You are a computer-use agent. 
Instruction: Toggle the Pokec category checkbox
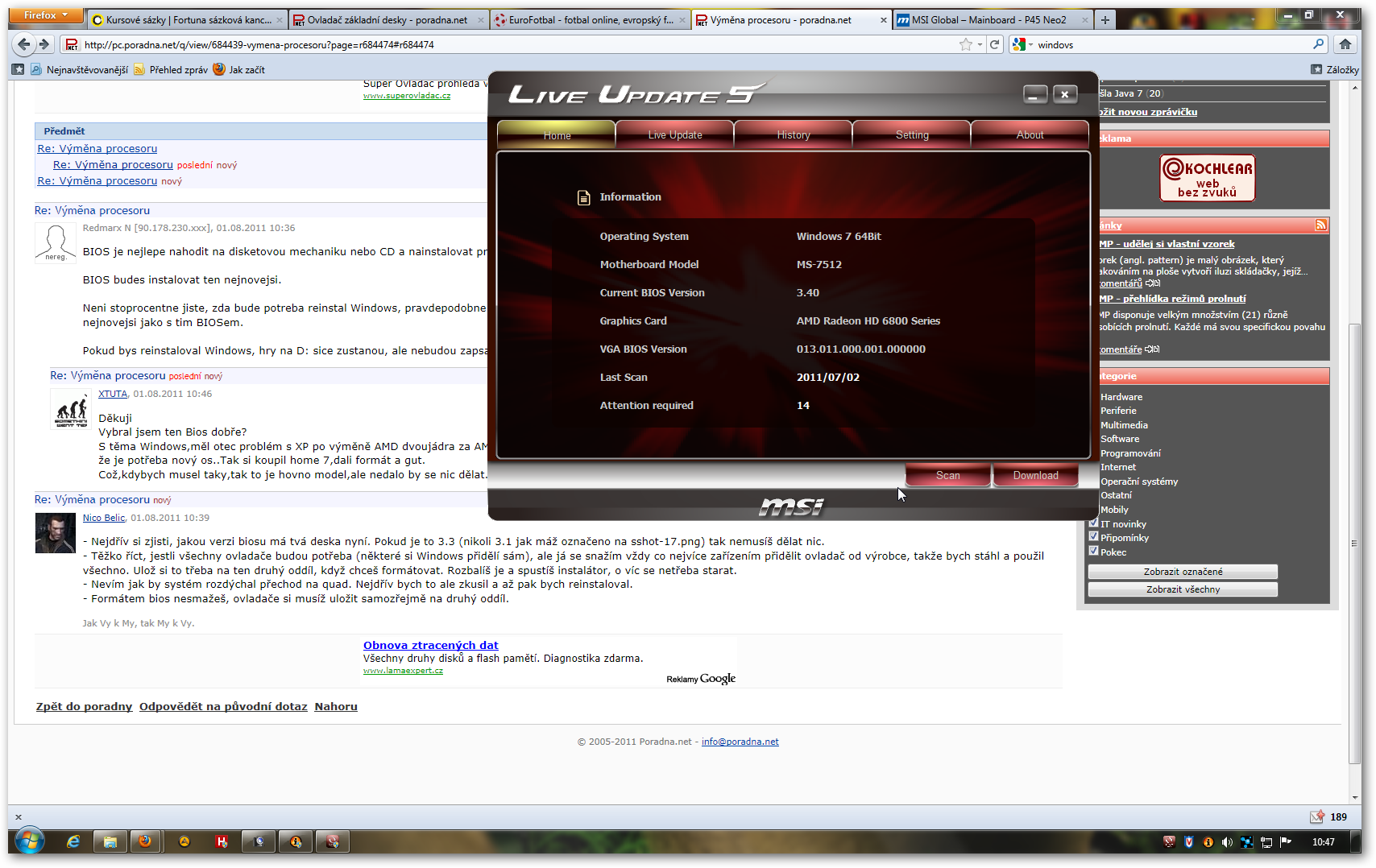(1093, 552)
